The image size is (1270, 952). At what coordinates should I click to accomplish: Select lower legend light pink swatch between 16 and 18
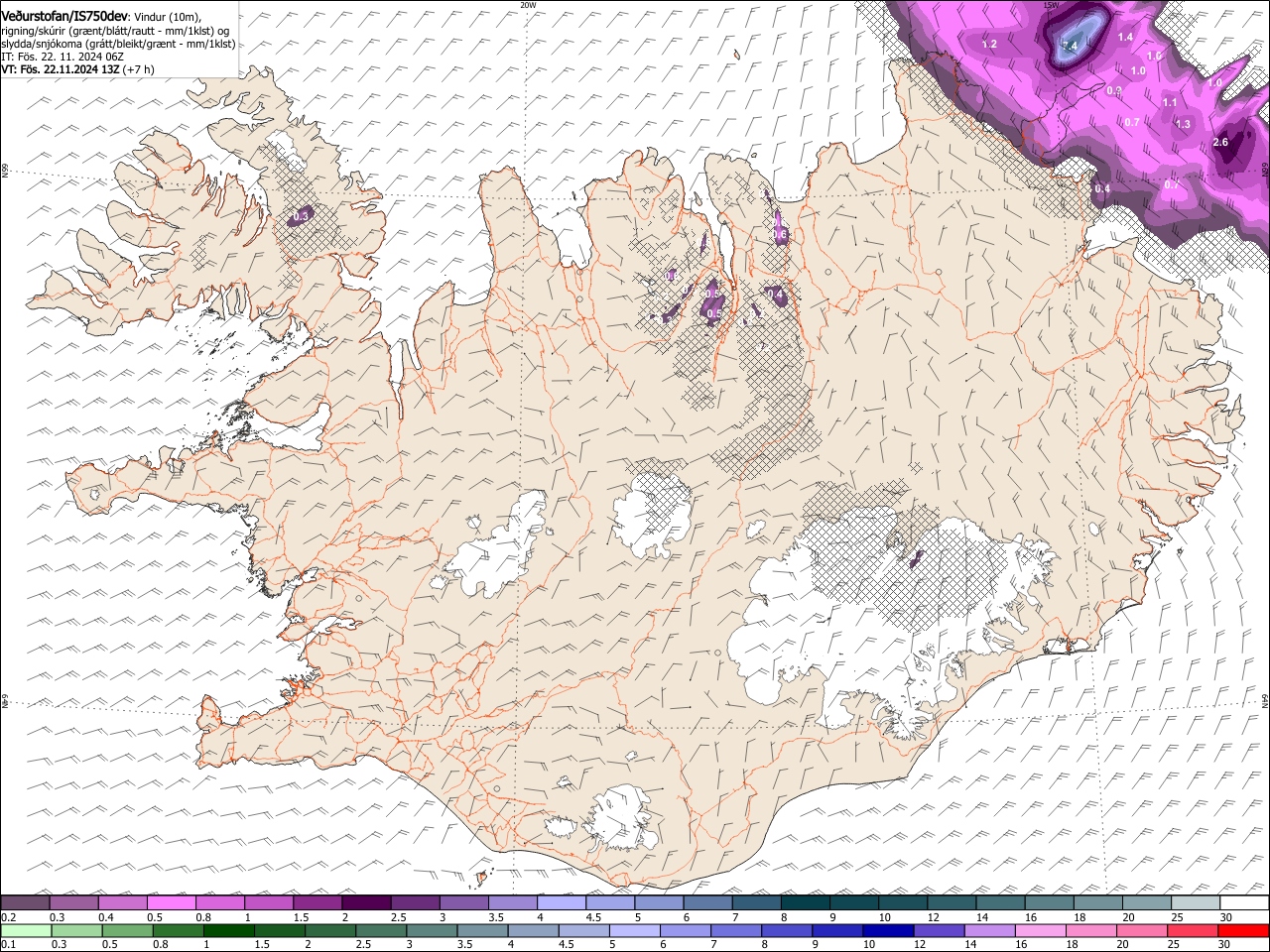(x=1041, y=930)
